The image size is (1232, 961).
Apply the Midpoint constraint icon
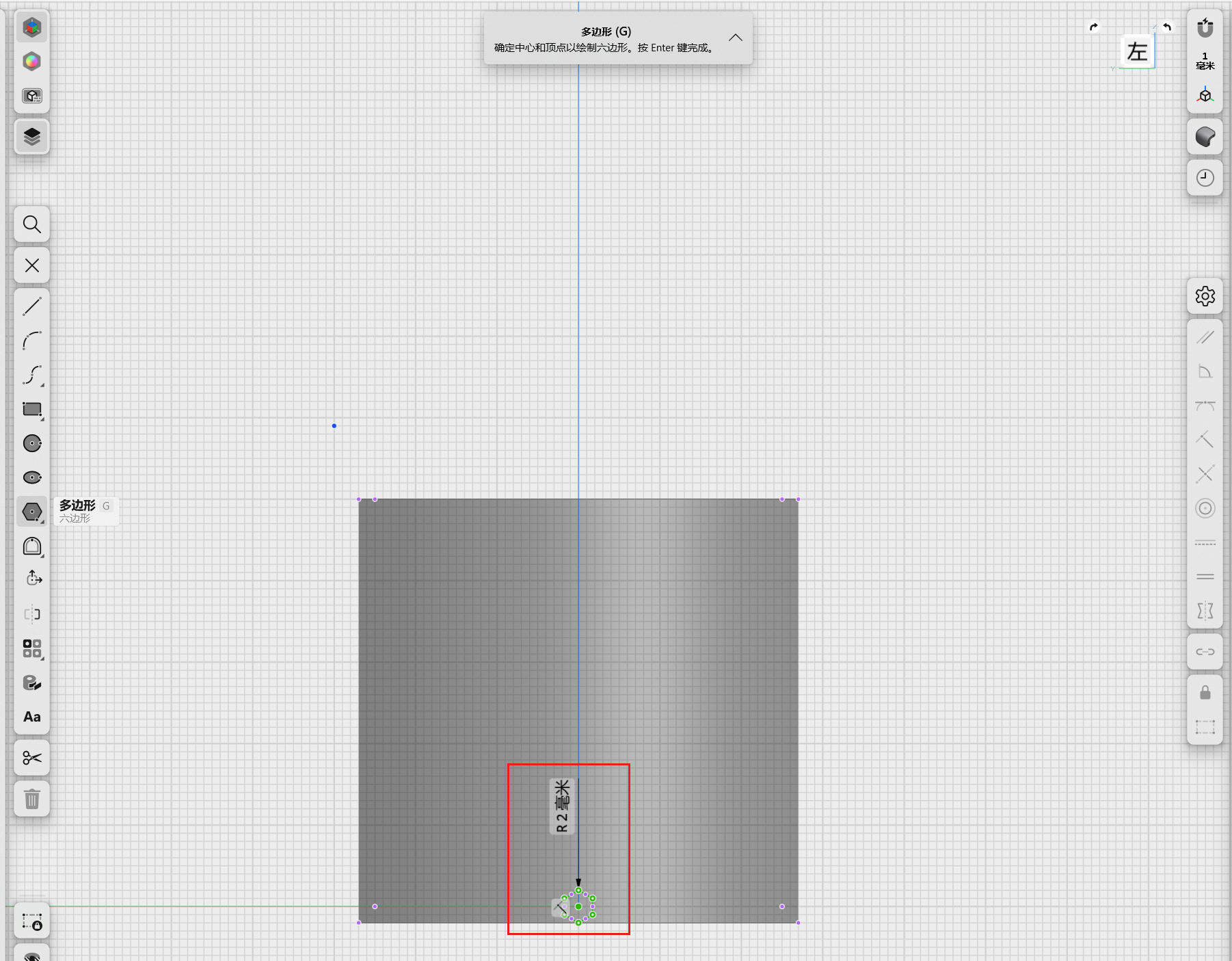click(x=1205, y=440)
